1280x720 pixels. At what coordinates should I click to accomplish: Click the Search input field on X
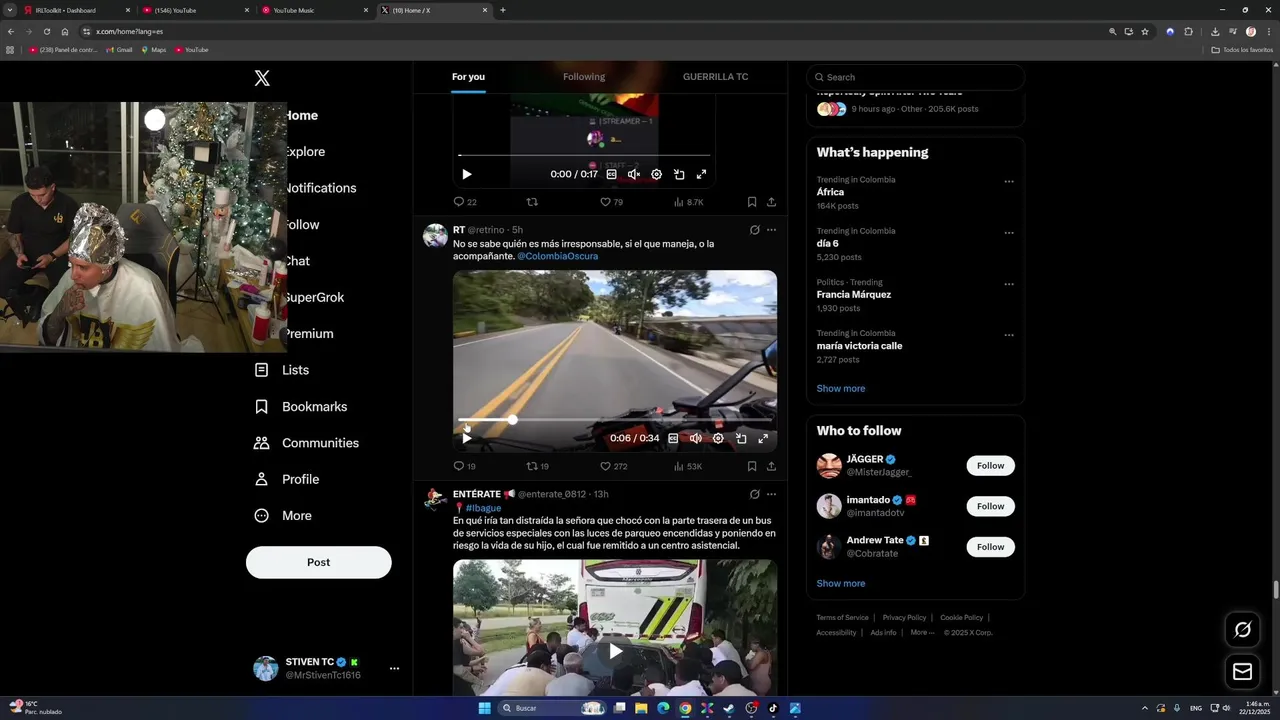916,77
